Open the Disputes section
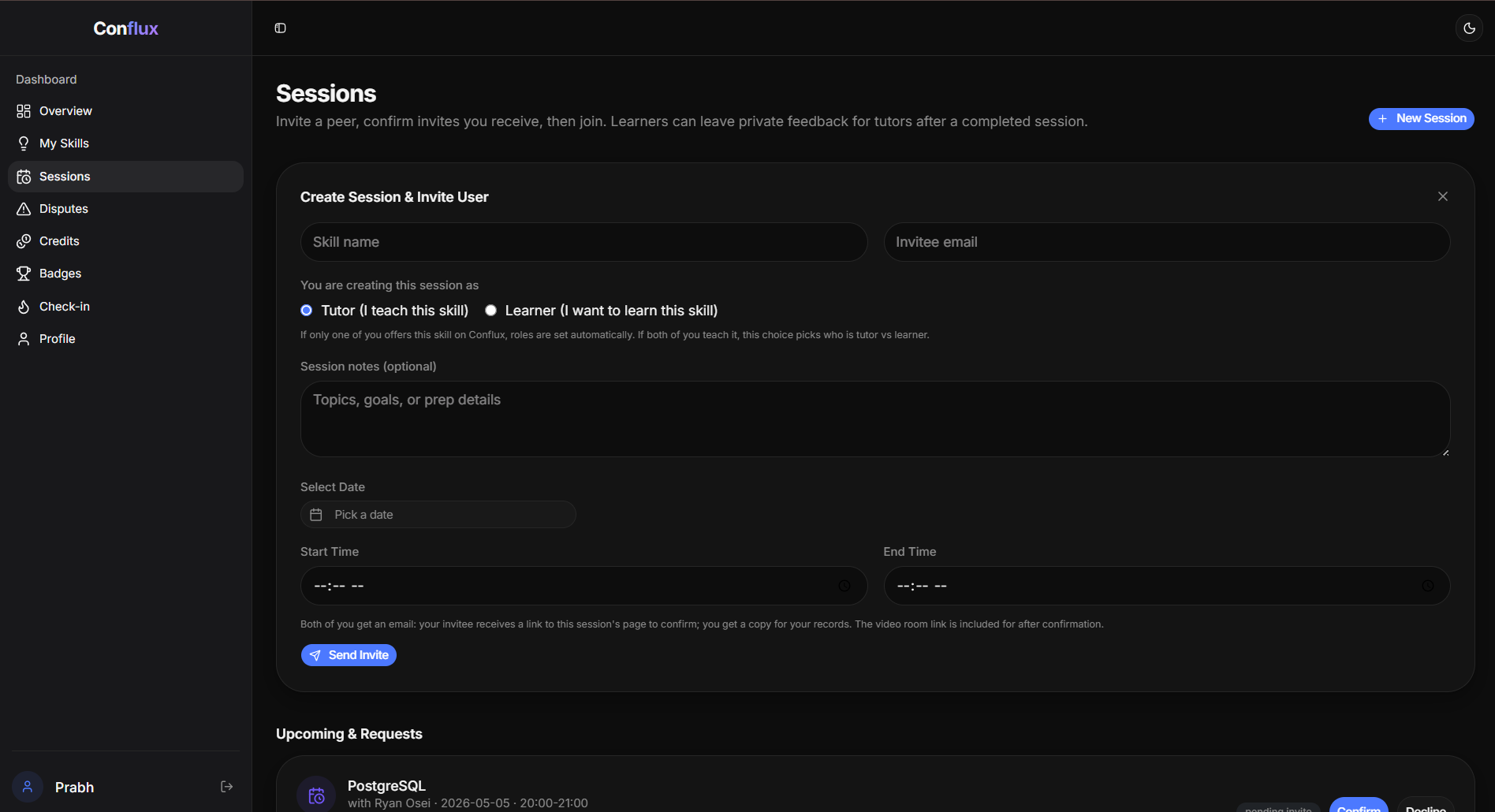The width and height of the screenshot is (1495, 812). coord(125,209)
